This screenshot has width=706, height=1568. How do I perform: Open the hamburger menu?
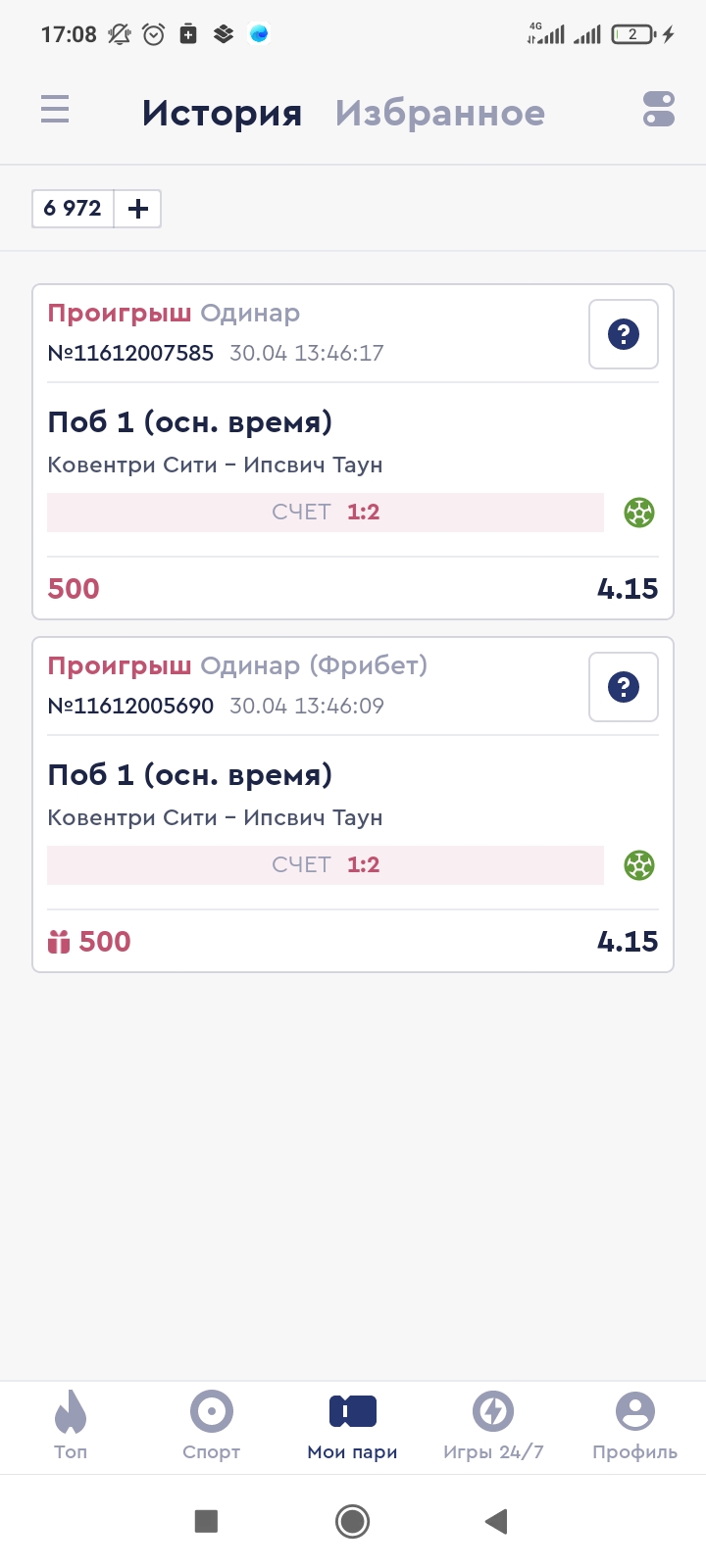[55, 109]
